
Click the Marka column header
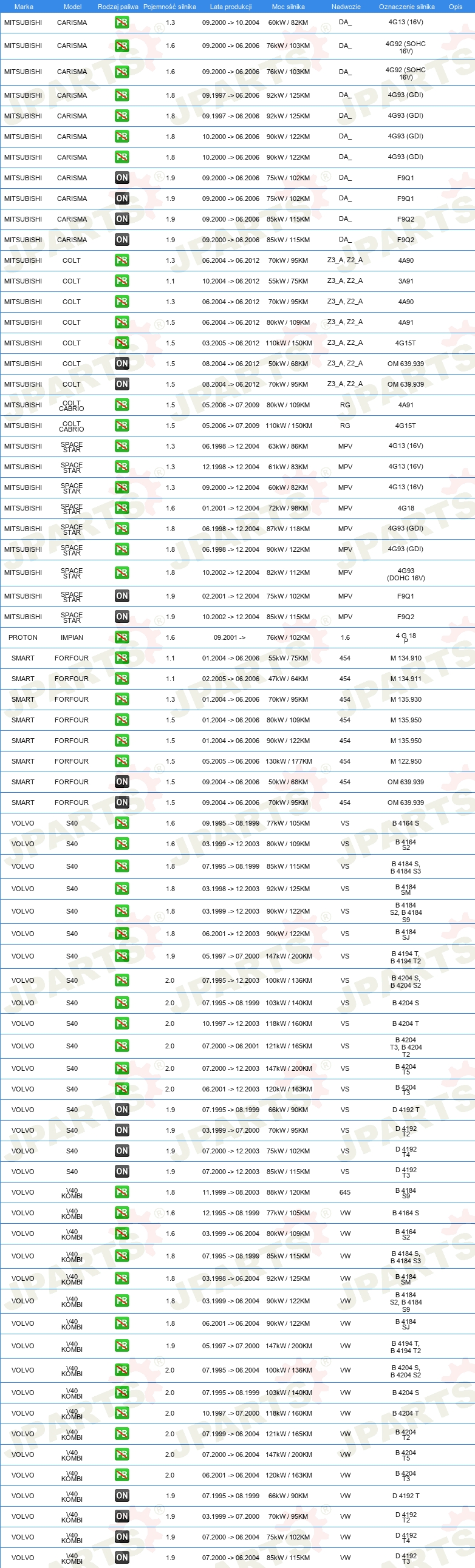pyautogui.click(x=24, y=7)
